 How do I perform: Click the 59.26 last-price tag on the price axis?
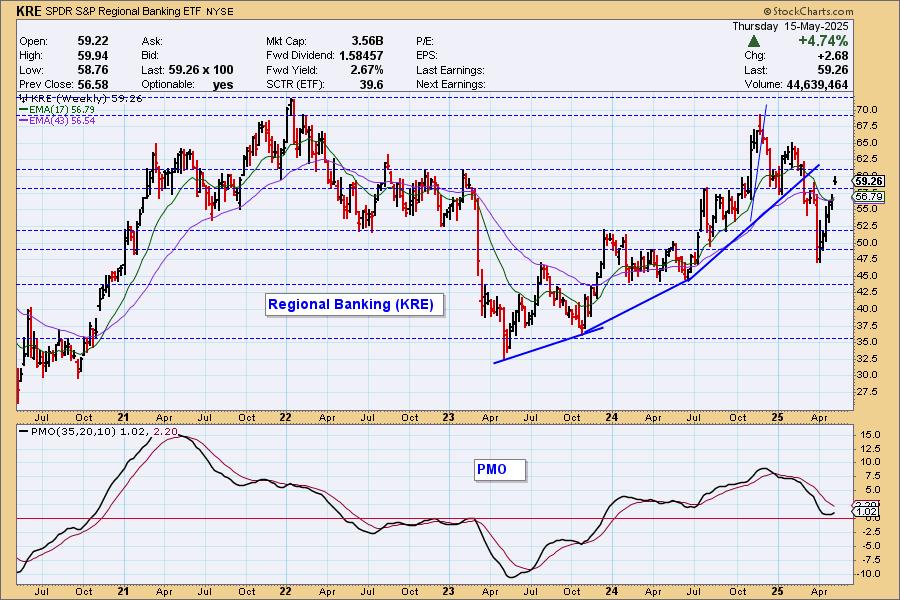click(868, 181)
